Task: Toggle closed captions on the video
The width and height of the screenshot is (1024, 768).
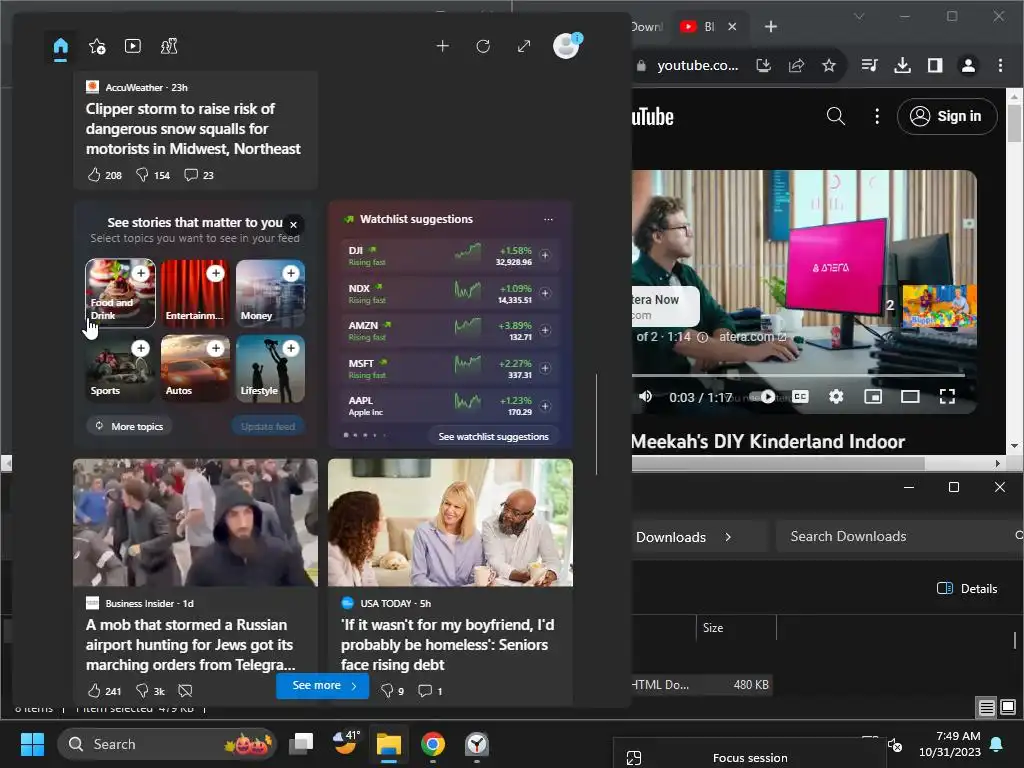Action: 801,396
